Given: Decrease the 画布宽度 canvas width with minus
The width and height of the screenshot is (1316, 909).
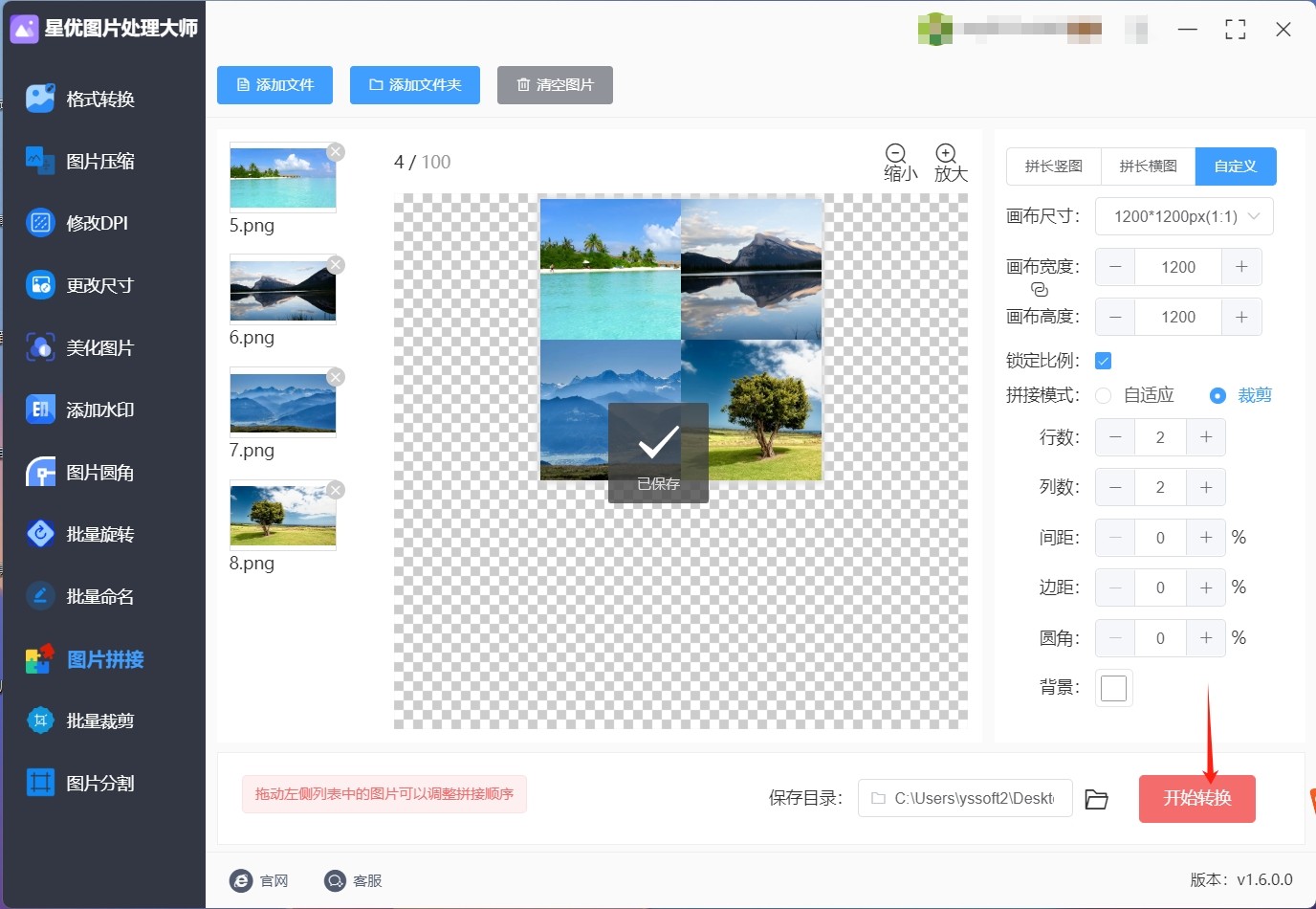Looking at the screenshot, I should coord(1115,267).
